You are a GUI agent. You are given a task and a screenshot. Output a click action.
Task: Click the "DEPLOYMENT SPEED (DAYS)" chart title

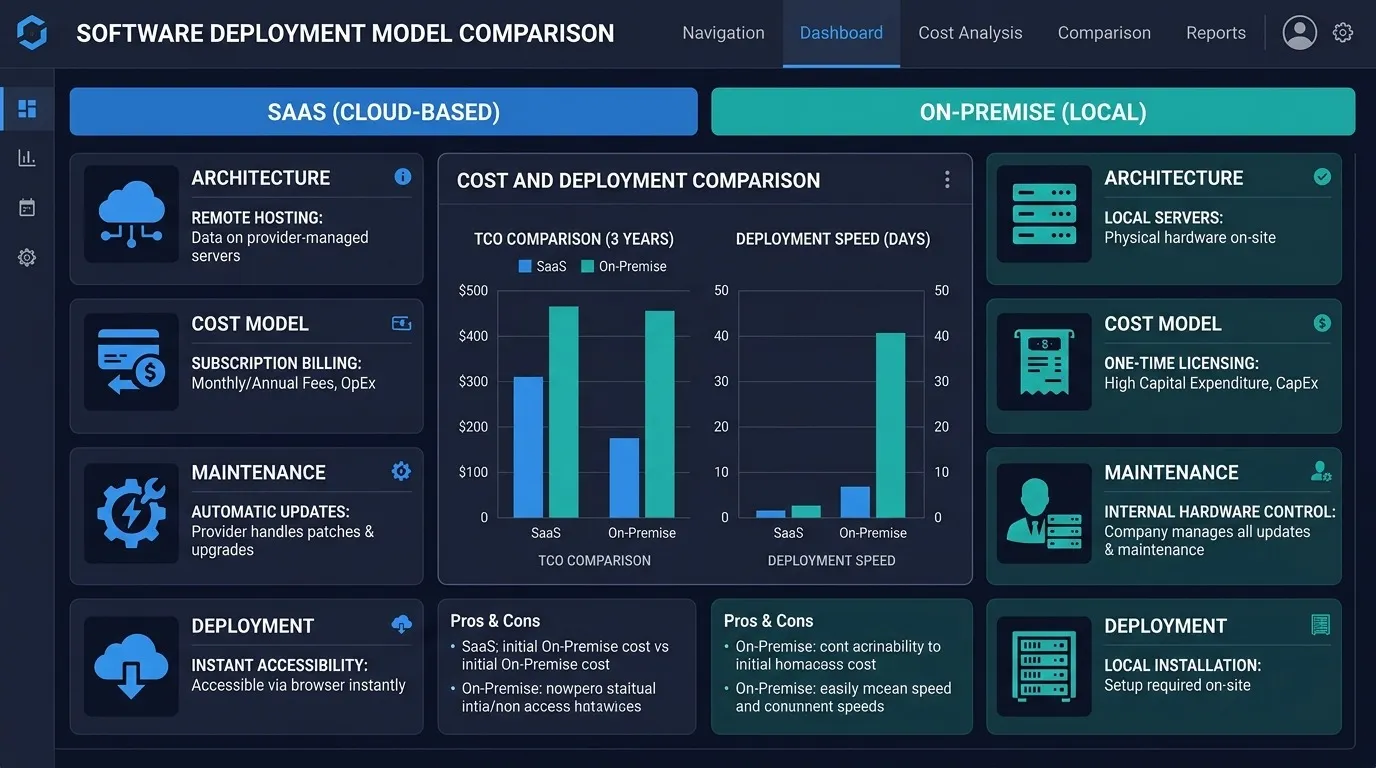coord(833,239)
